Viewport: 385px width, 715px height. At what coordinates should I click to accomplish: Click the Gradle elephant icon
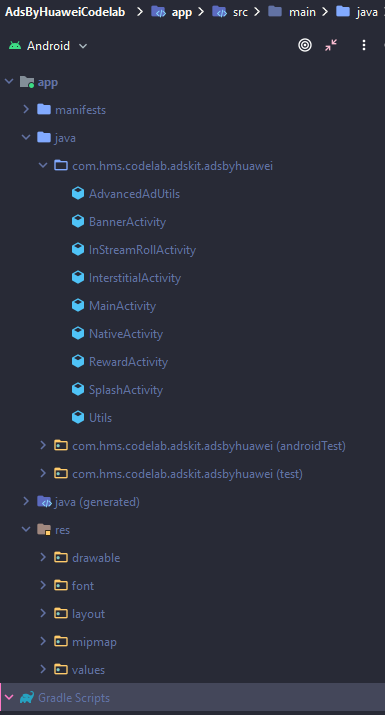(26, 697)
